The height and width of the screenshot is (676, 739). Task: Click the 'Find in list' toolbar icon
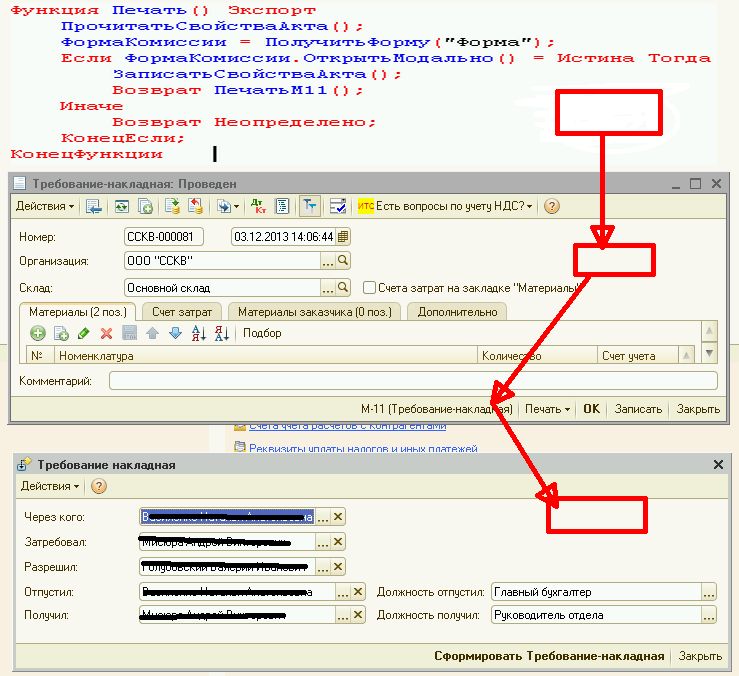pos(93,206)
